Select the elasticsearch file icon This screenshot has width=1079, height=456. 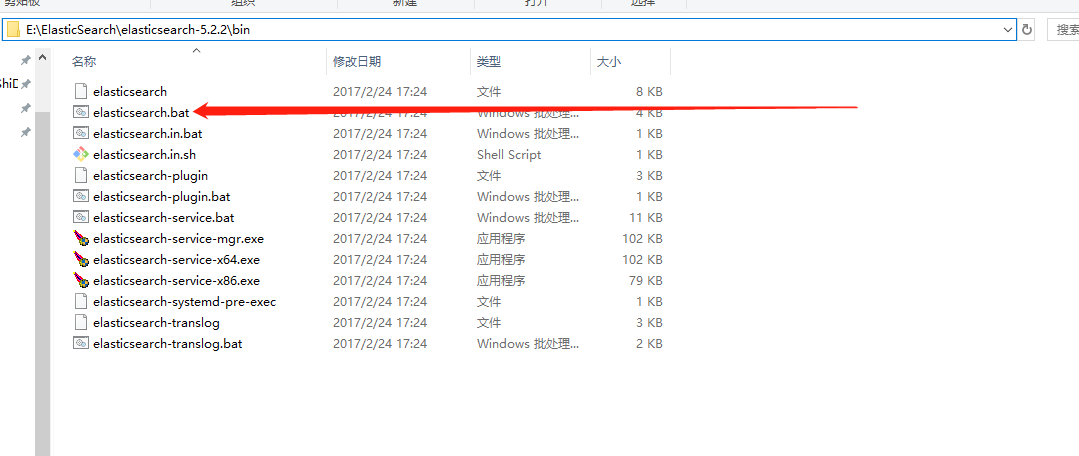point(81,91)
